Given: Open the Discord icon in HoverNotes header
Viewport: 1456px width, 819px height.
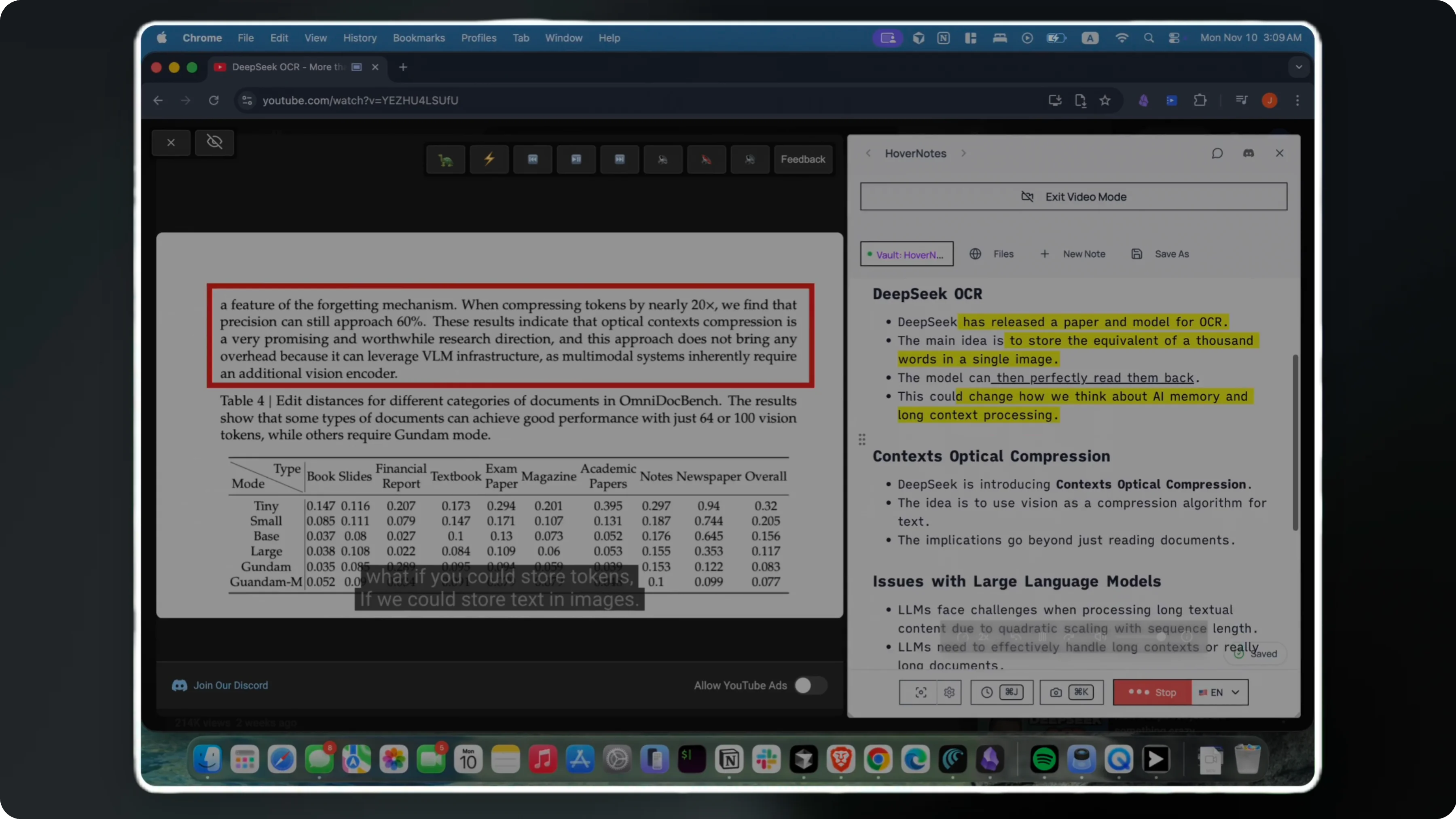Looking at the screenshot, I should coord(1249,153).
